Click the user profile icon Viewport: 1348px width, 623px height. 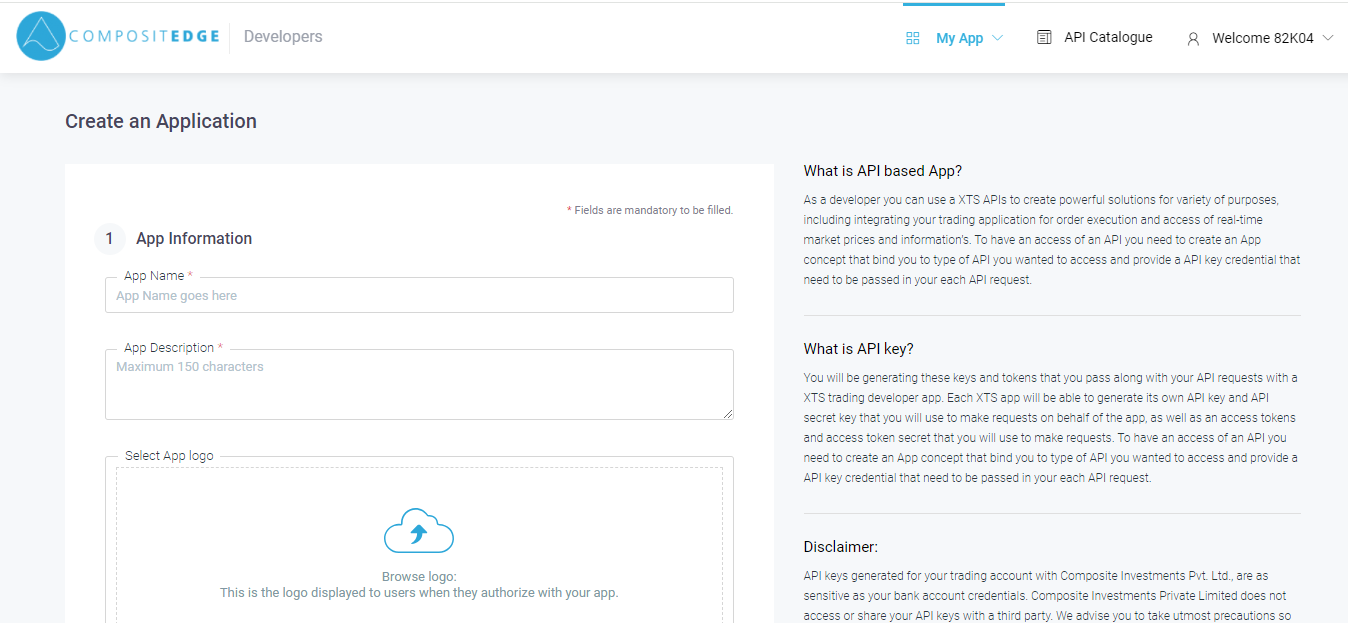click(x=1193, y=39)
